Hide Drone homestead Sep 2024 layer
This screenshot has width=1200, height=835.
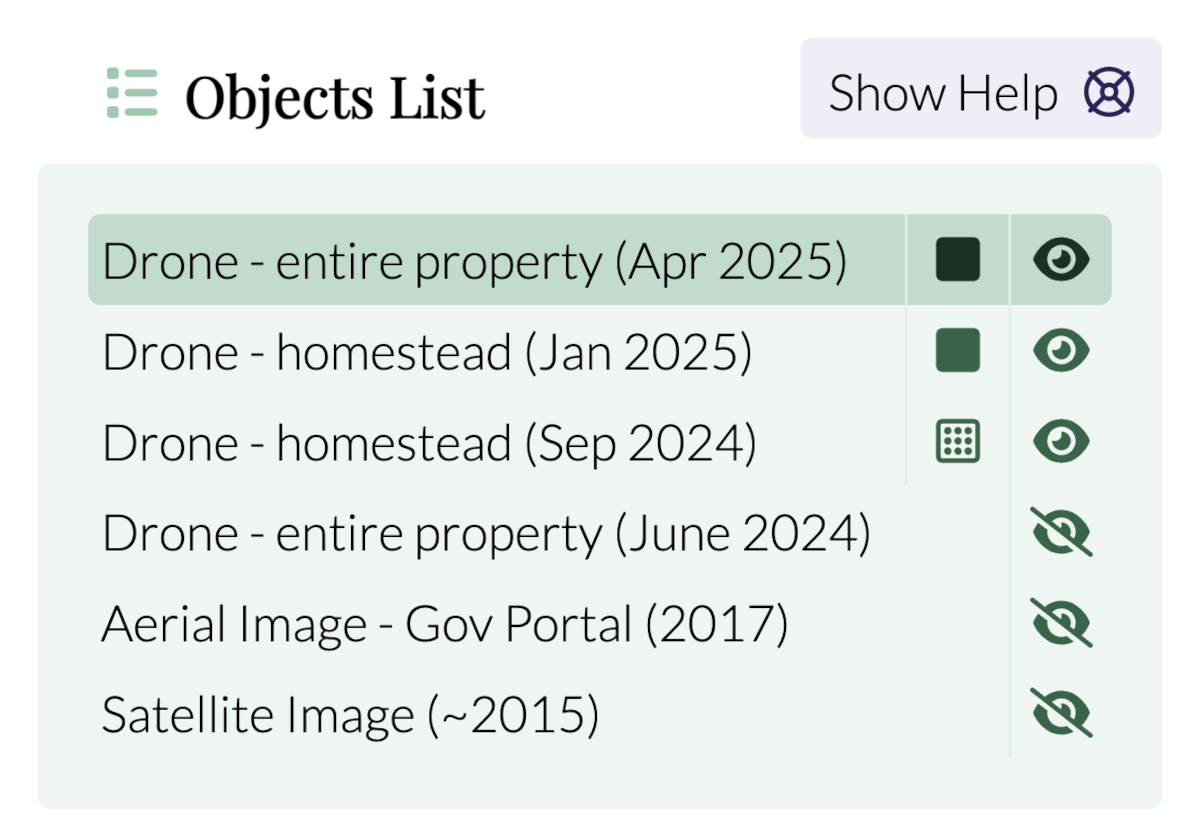tap(1061, 442)
